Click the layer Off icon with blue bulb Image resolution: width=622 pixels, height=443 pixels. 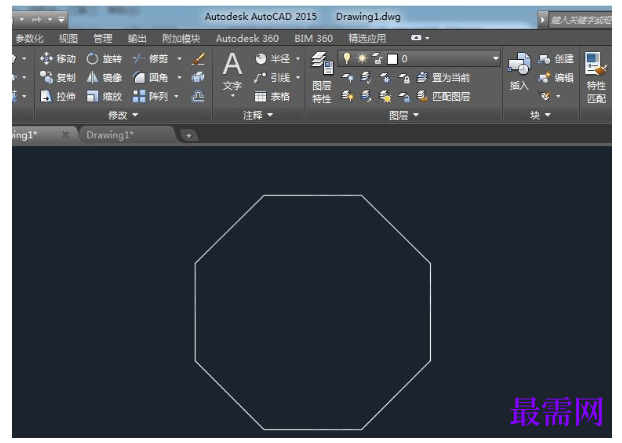tap(347, 77)
